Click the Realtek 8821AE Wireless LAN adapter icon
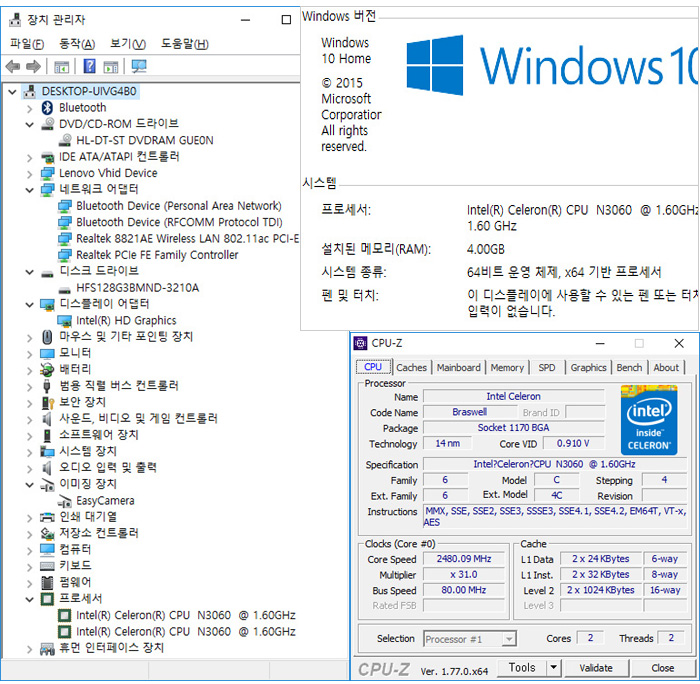 tap(65, 238)
